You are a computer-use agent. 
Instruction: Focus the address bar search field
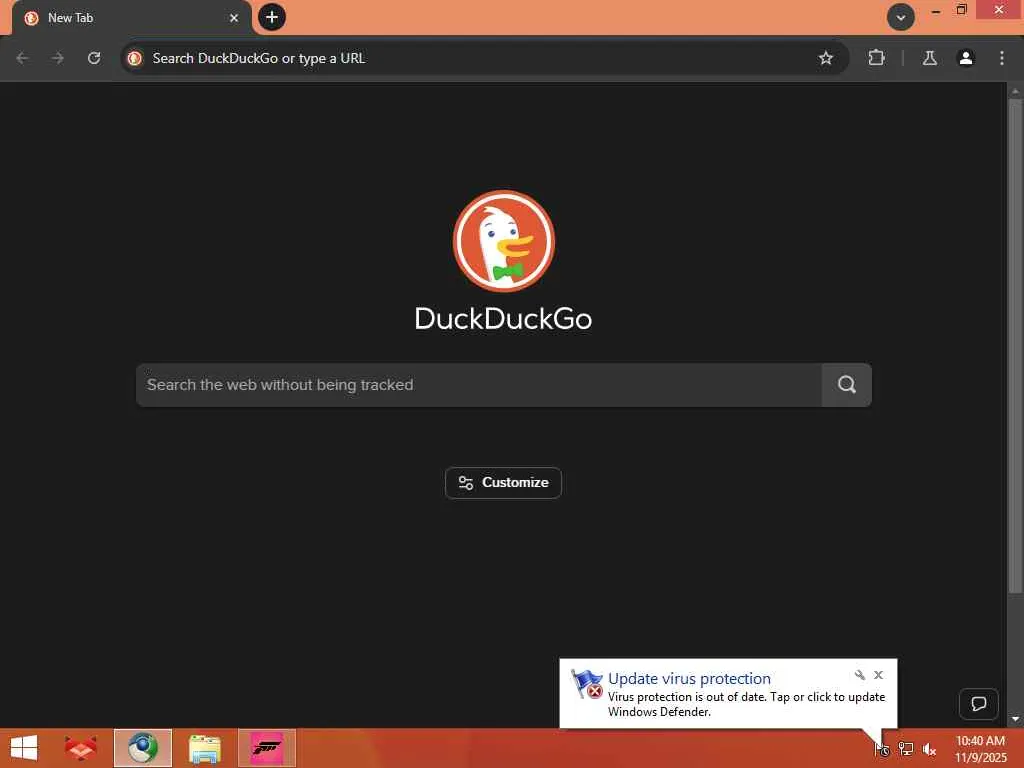[485, 58]
